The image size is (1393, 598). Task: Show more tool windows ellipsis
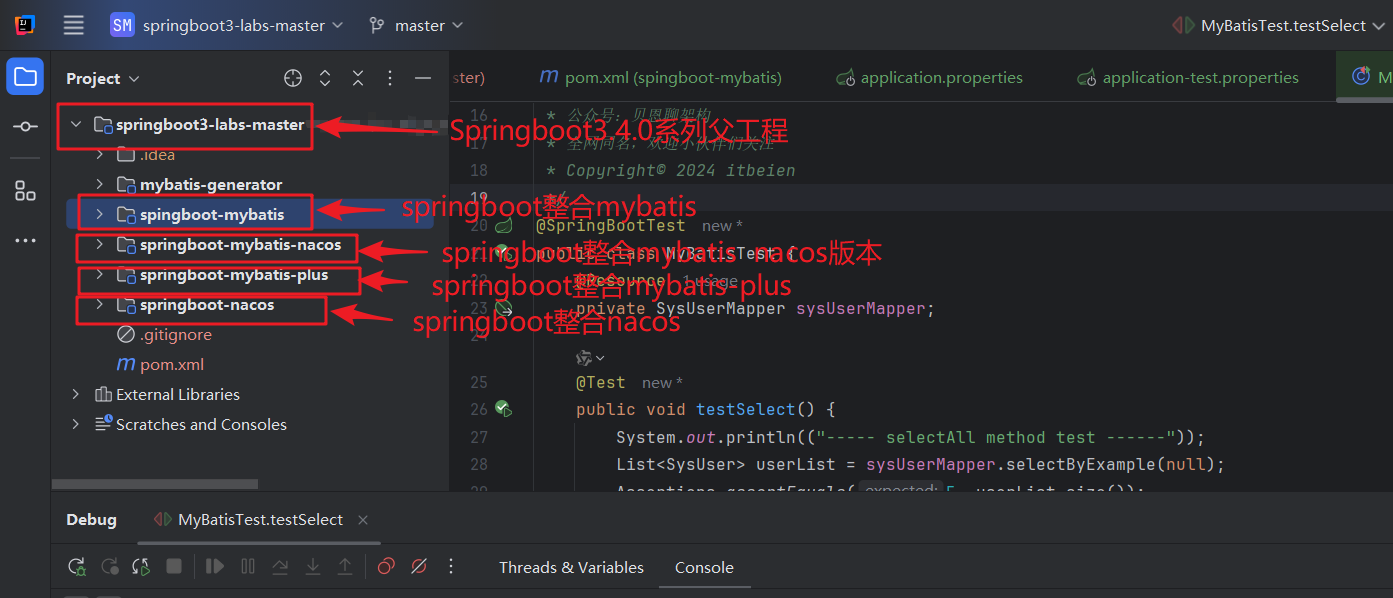25,240
